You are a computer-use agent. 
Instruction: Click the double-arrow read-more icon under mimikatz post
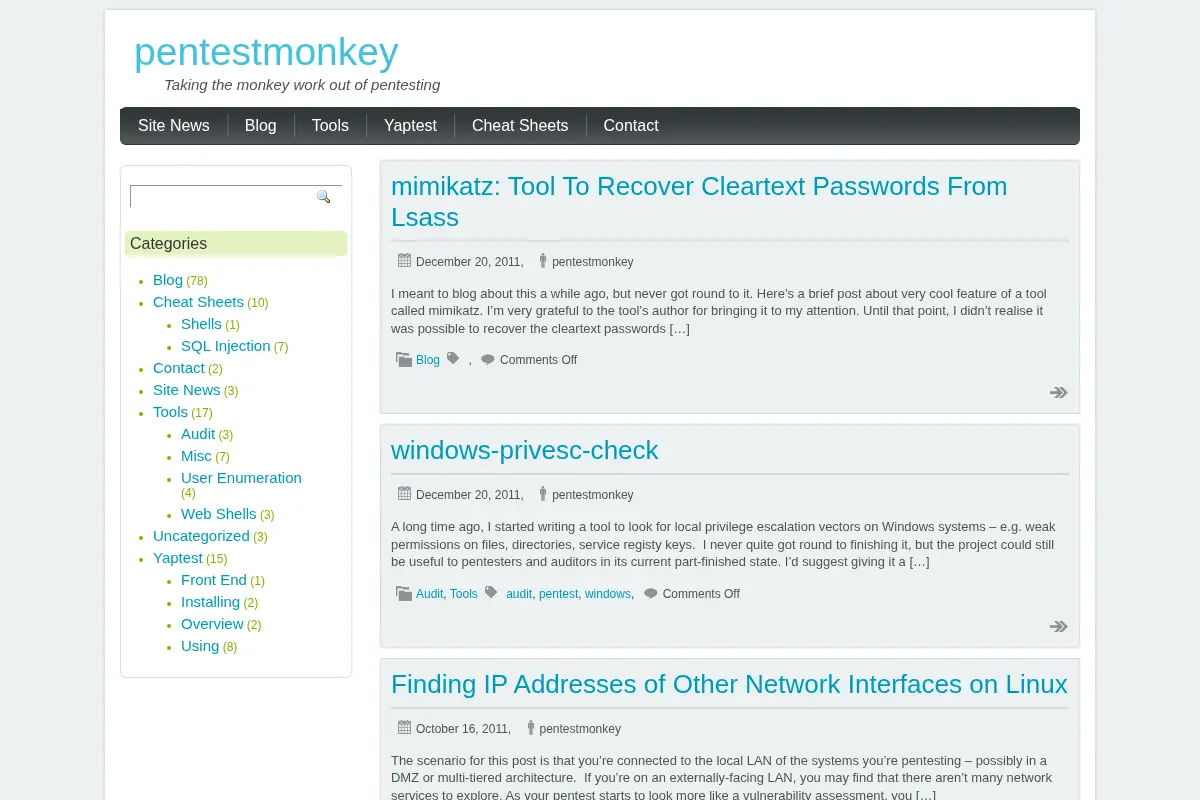pos(1059,393)
